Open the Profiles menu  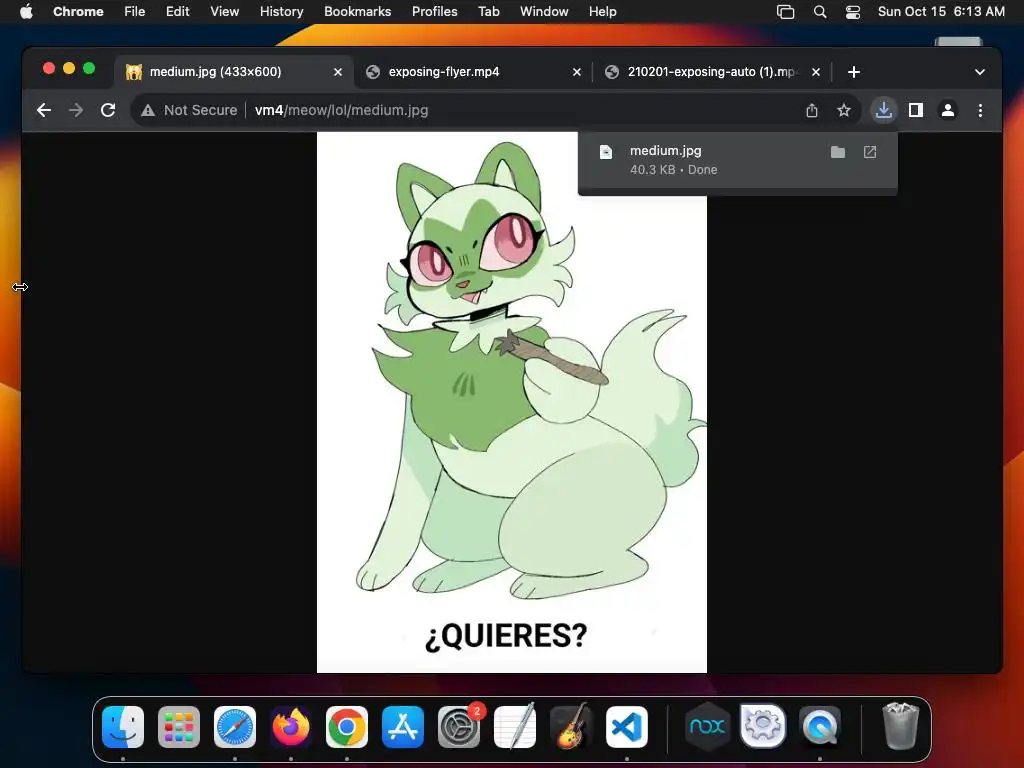(434, 12)
